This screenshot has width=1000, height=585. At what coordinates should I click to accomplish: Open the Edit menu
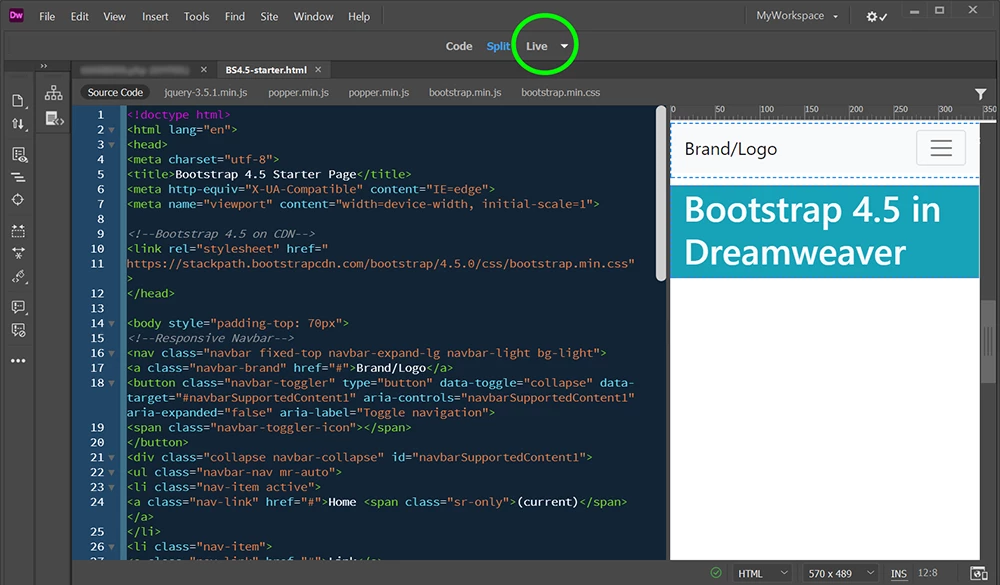tap(80, 17)
